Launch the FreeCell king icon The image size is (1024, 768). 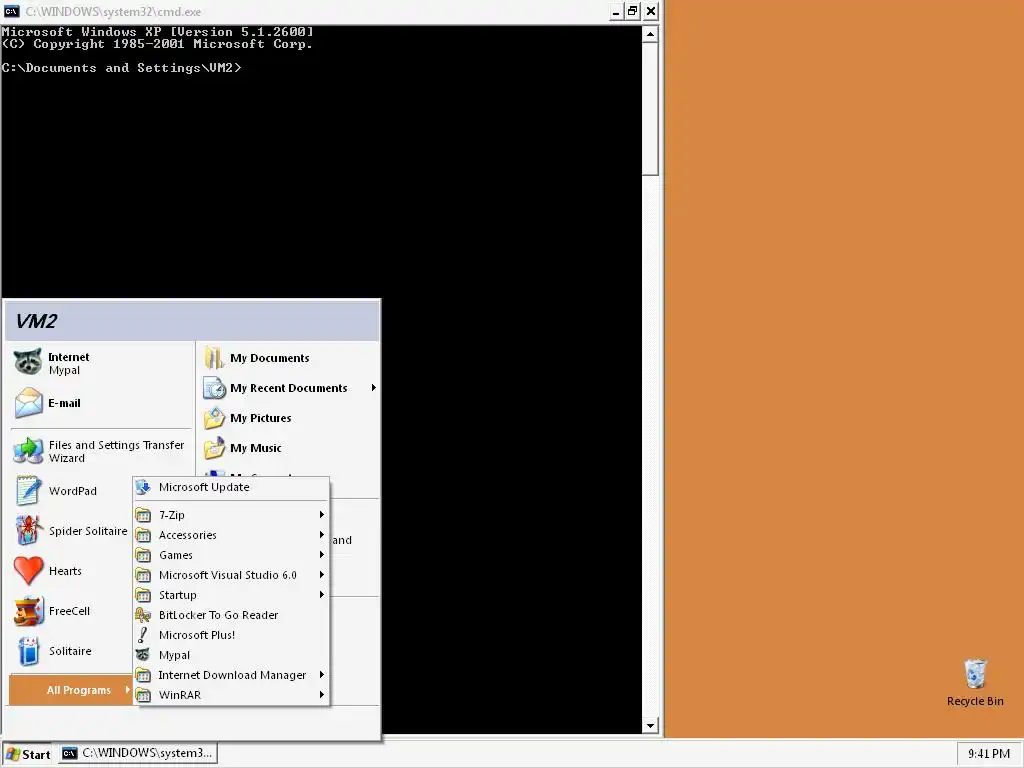point(28,611)
